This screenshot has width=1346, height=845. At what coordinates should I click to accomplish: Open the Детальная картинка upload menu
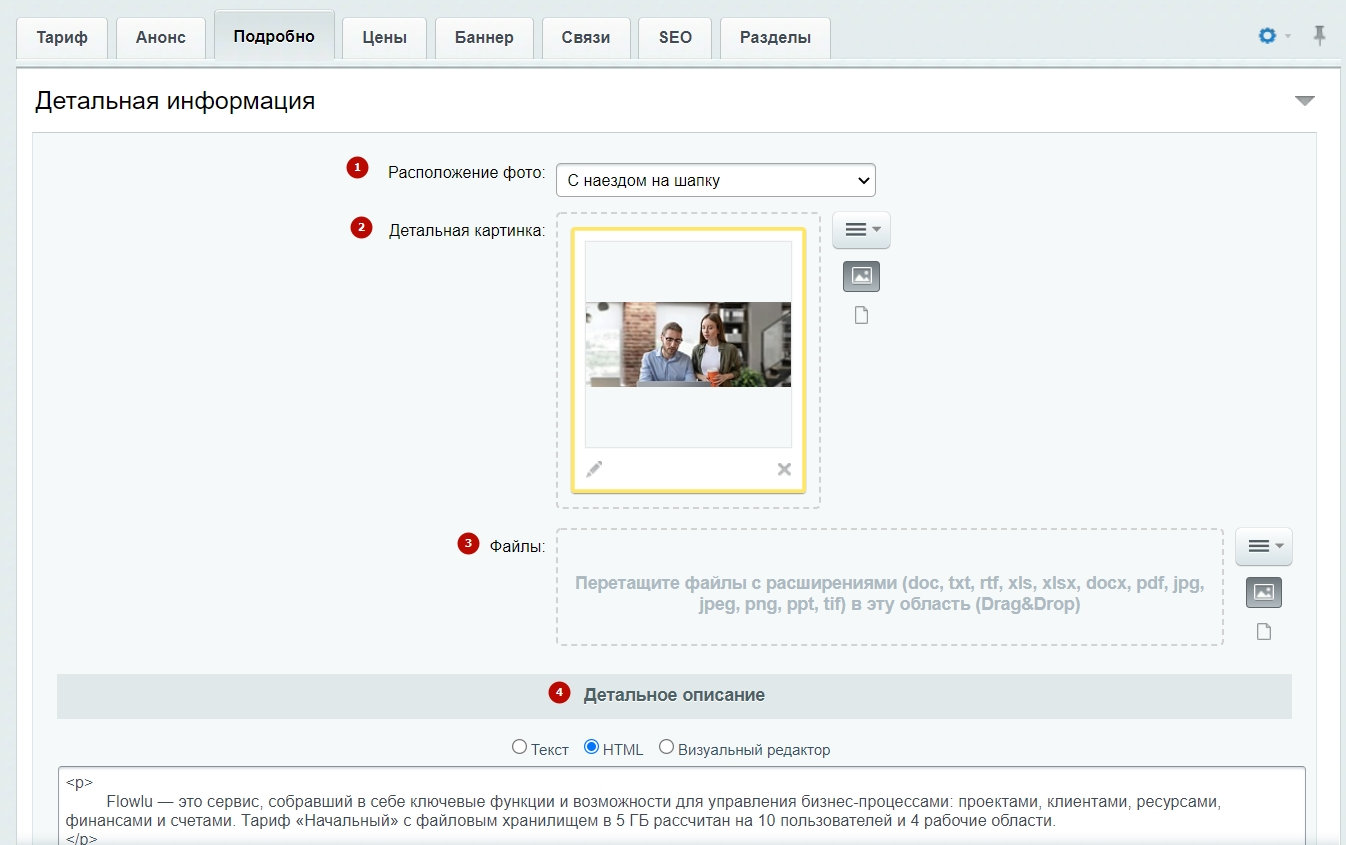coord(861,230)
